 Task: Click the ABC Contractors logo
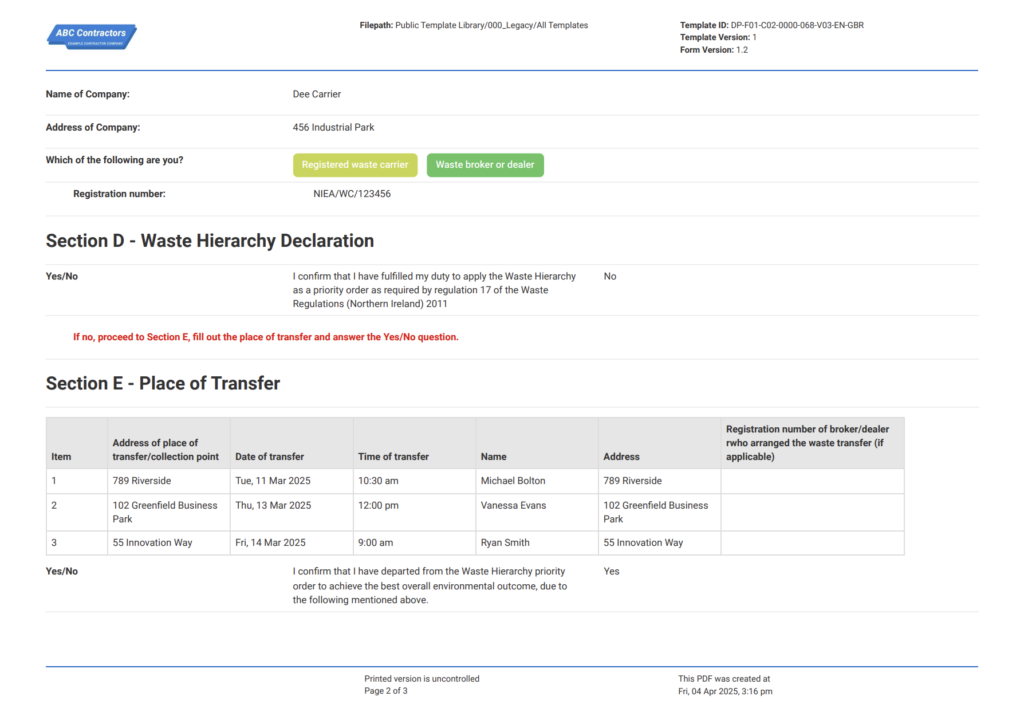92,37
